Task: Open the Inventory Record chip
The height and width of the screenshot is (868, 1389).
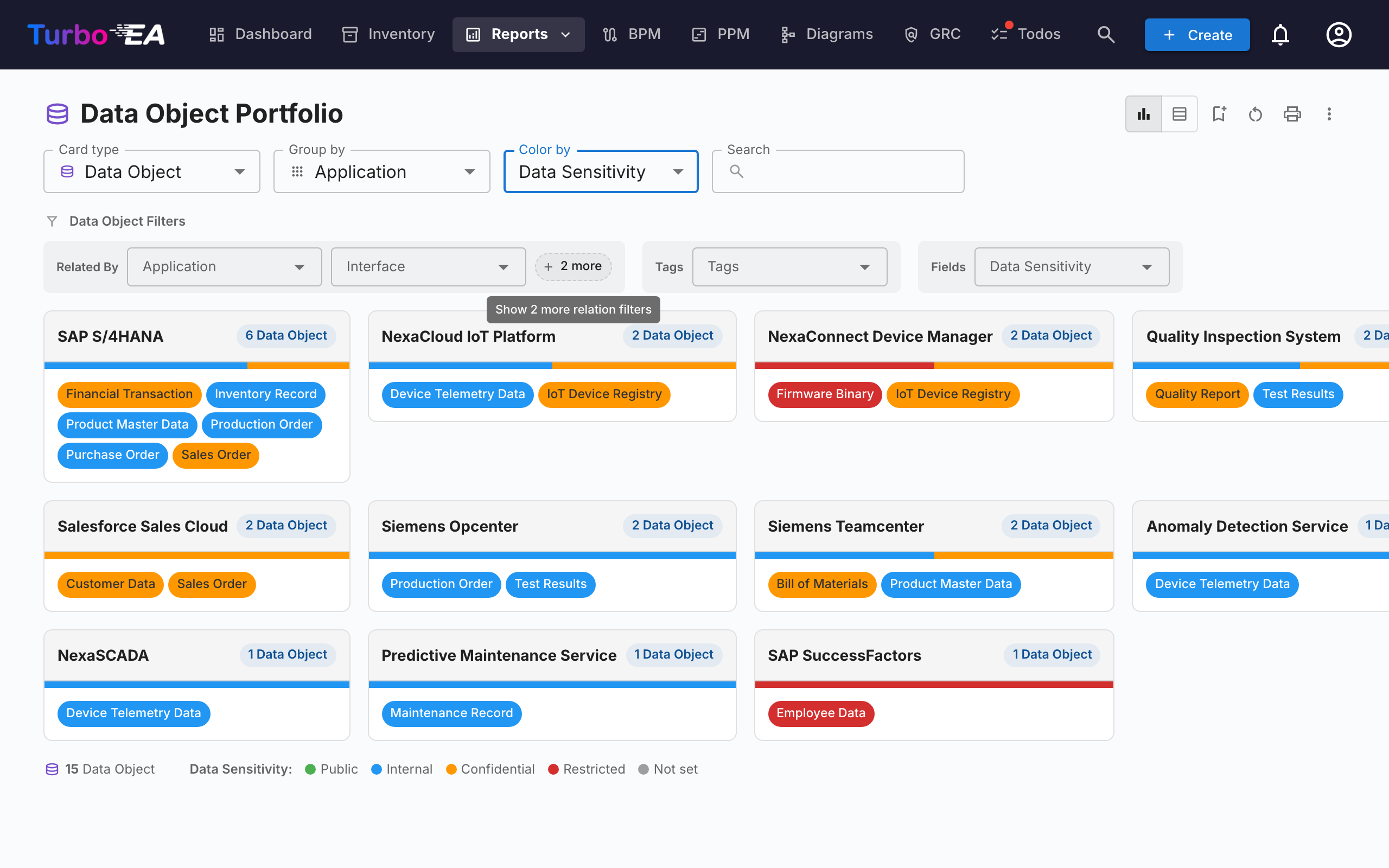Action: [265, 394]
